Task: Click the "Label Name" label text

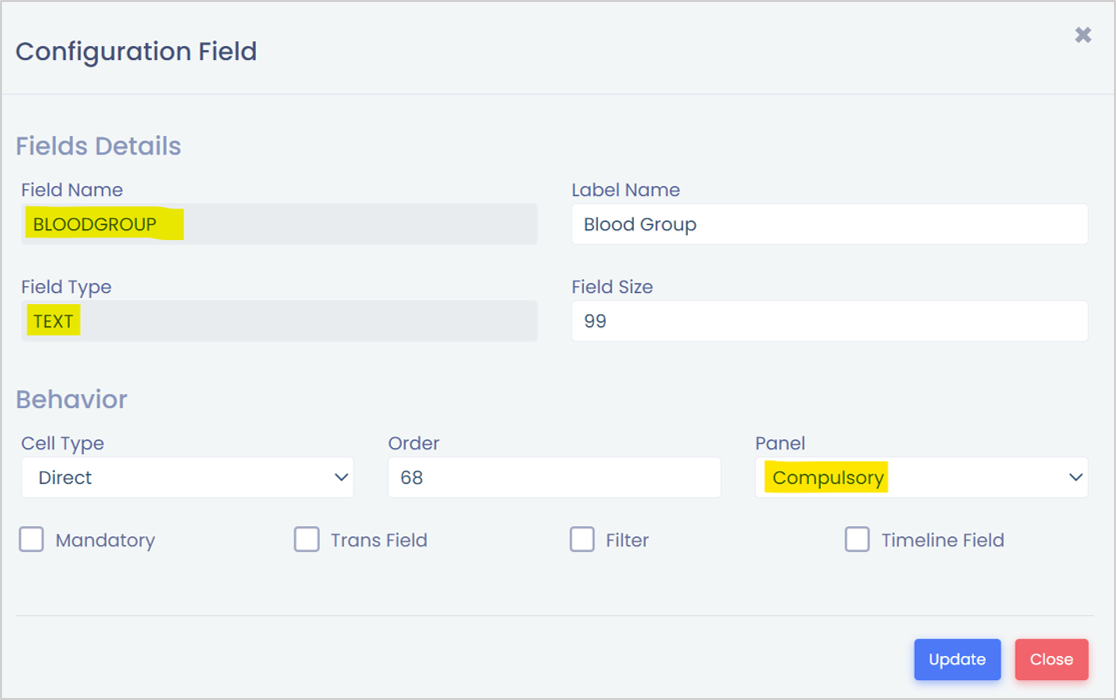Action: click(x=626, y=190)
